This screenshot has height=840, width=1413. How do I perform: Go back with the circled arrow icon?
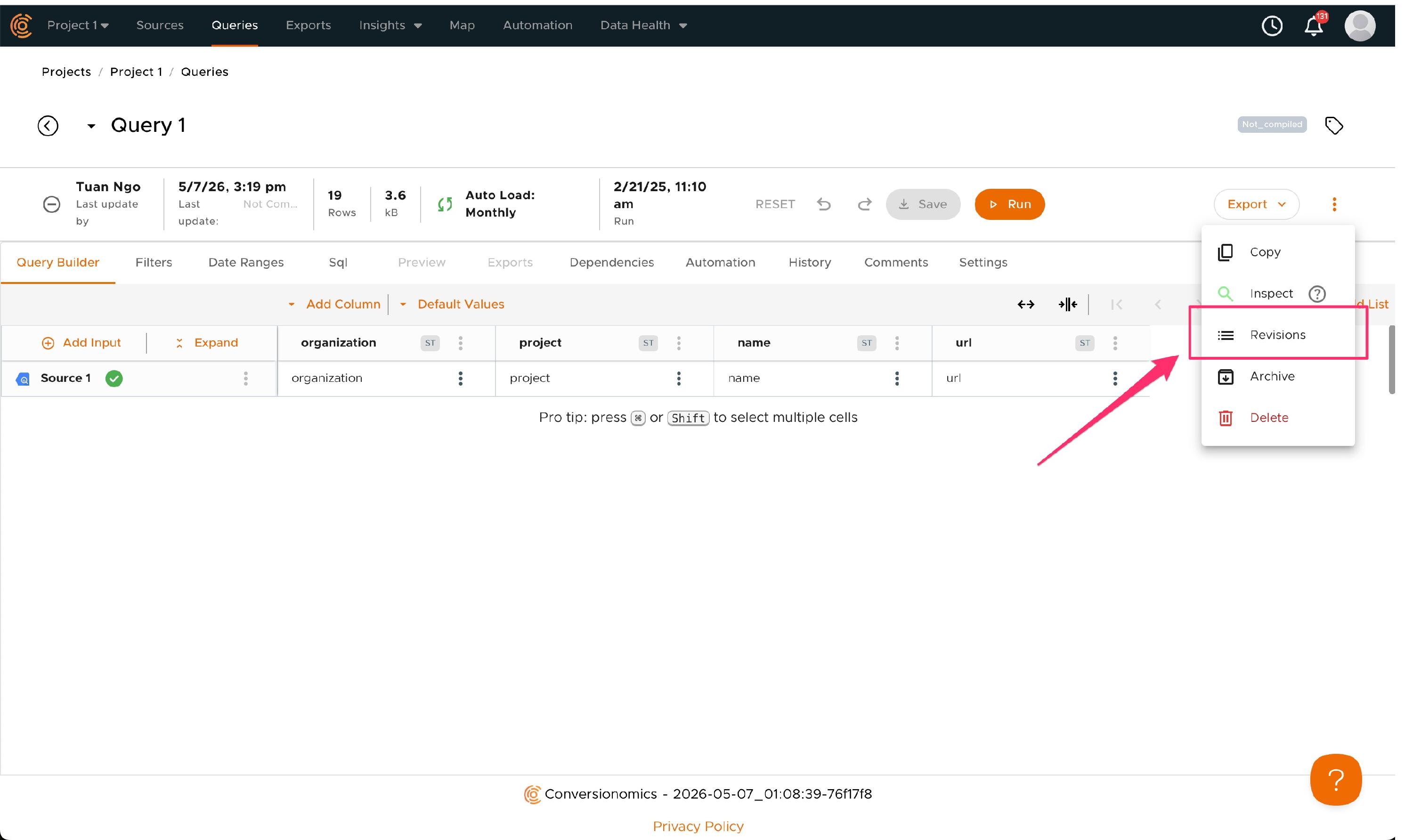(48, 126)
